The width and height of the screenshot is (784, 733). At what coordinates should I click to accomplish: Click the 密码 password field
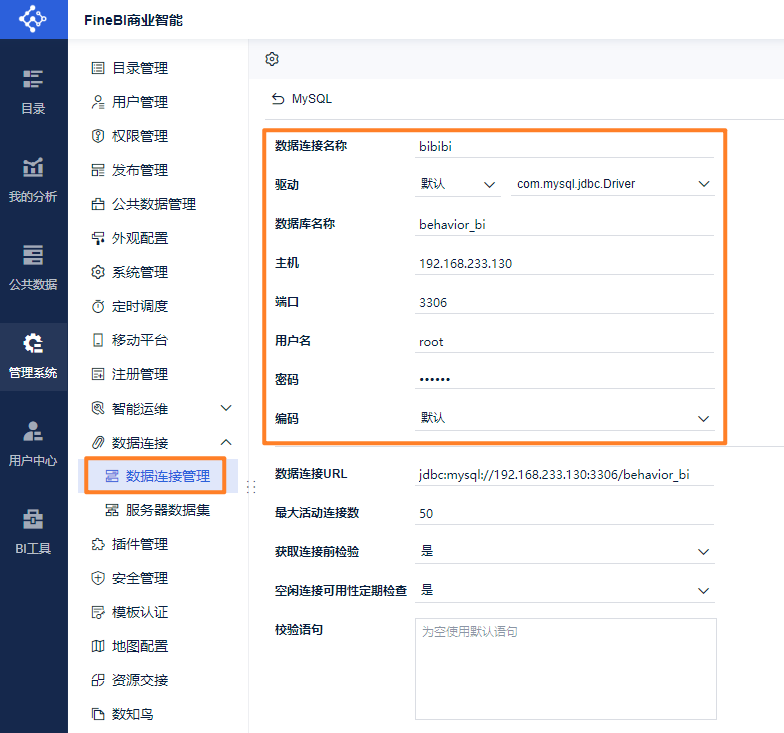(564, 378)
